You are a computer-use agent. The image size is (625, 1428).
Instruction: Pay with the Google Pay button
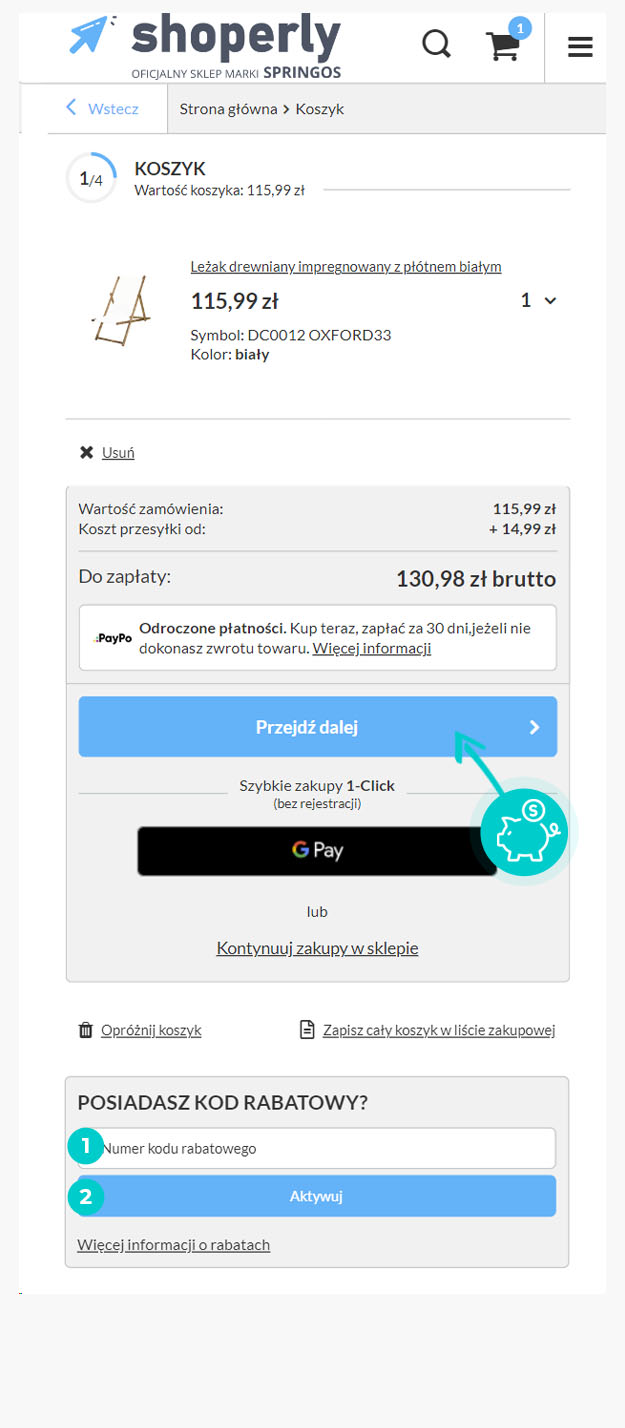(x=317, y=851)
